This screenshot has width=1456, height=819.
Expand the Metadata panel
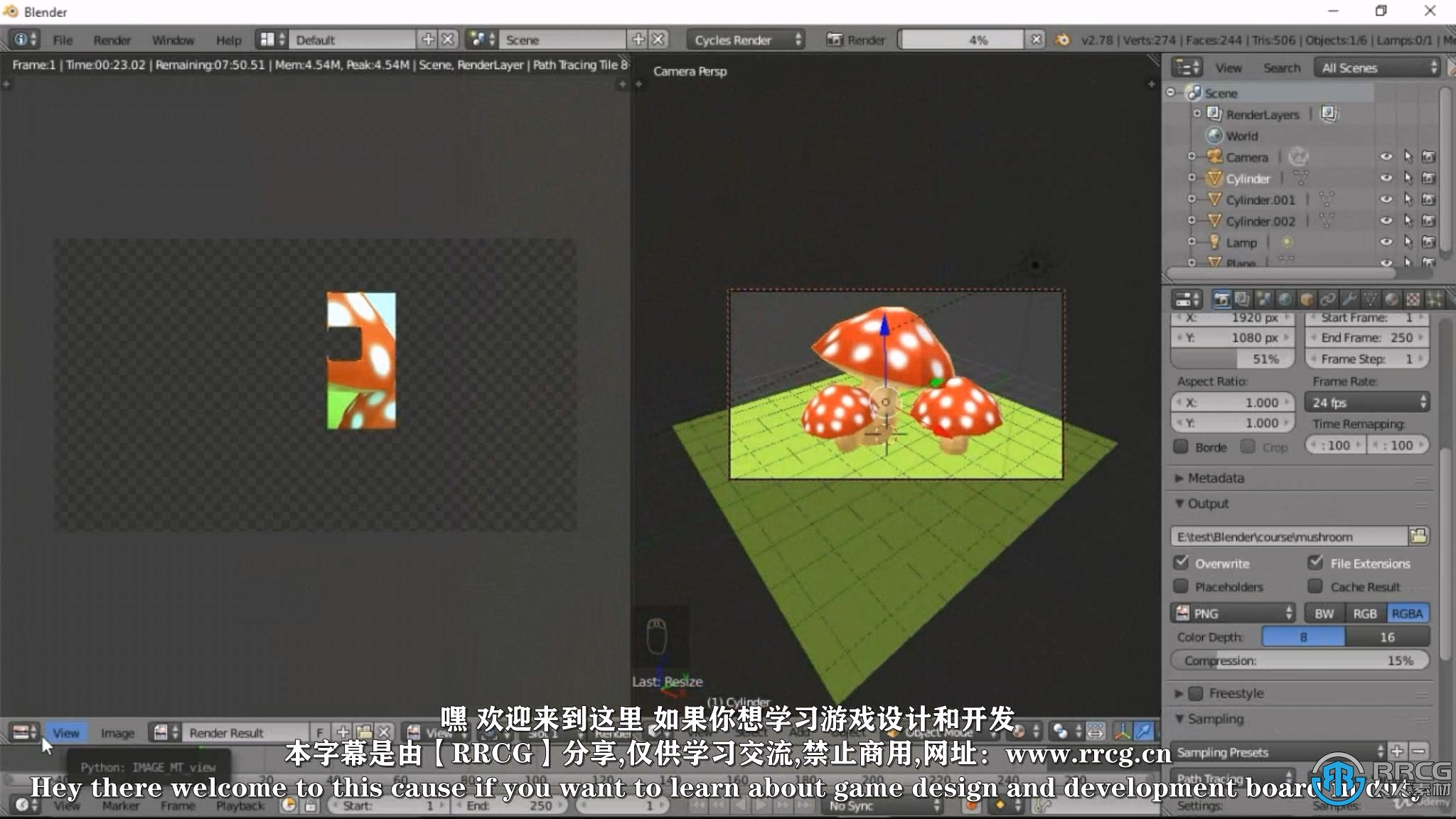tap(1179, 478)
